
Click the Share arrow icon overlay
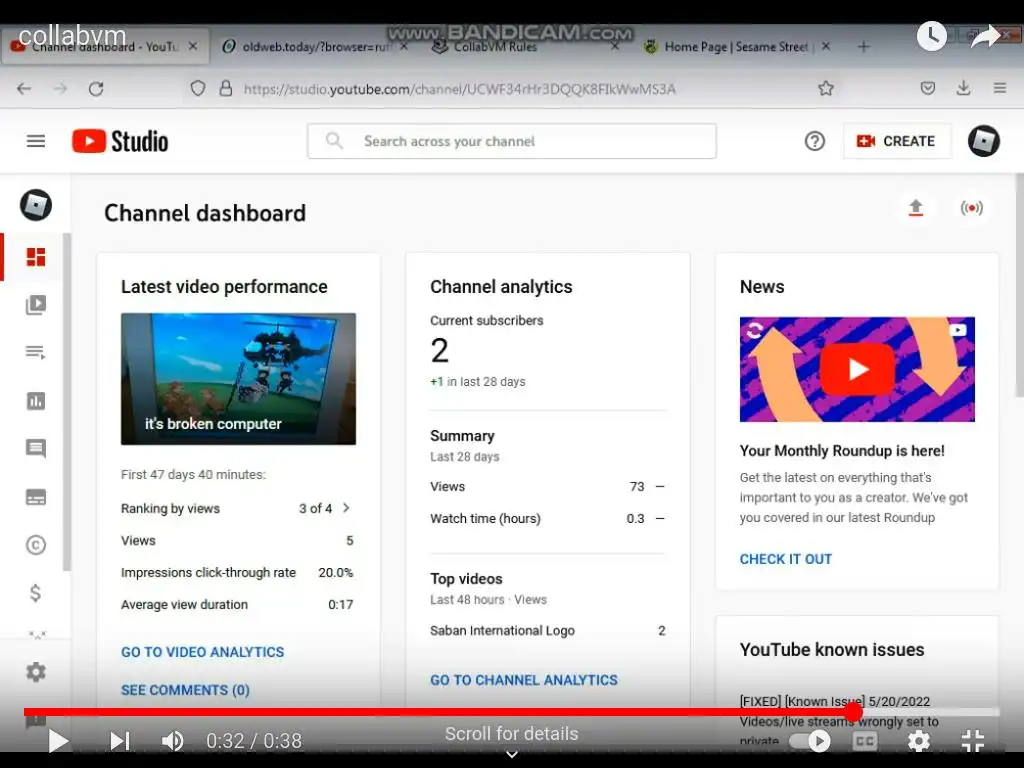point(985,36)
